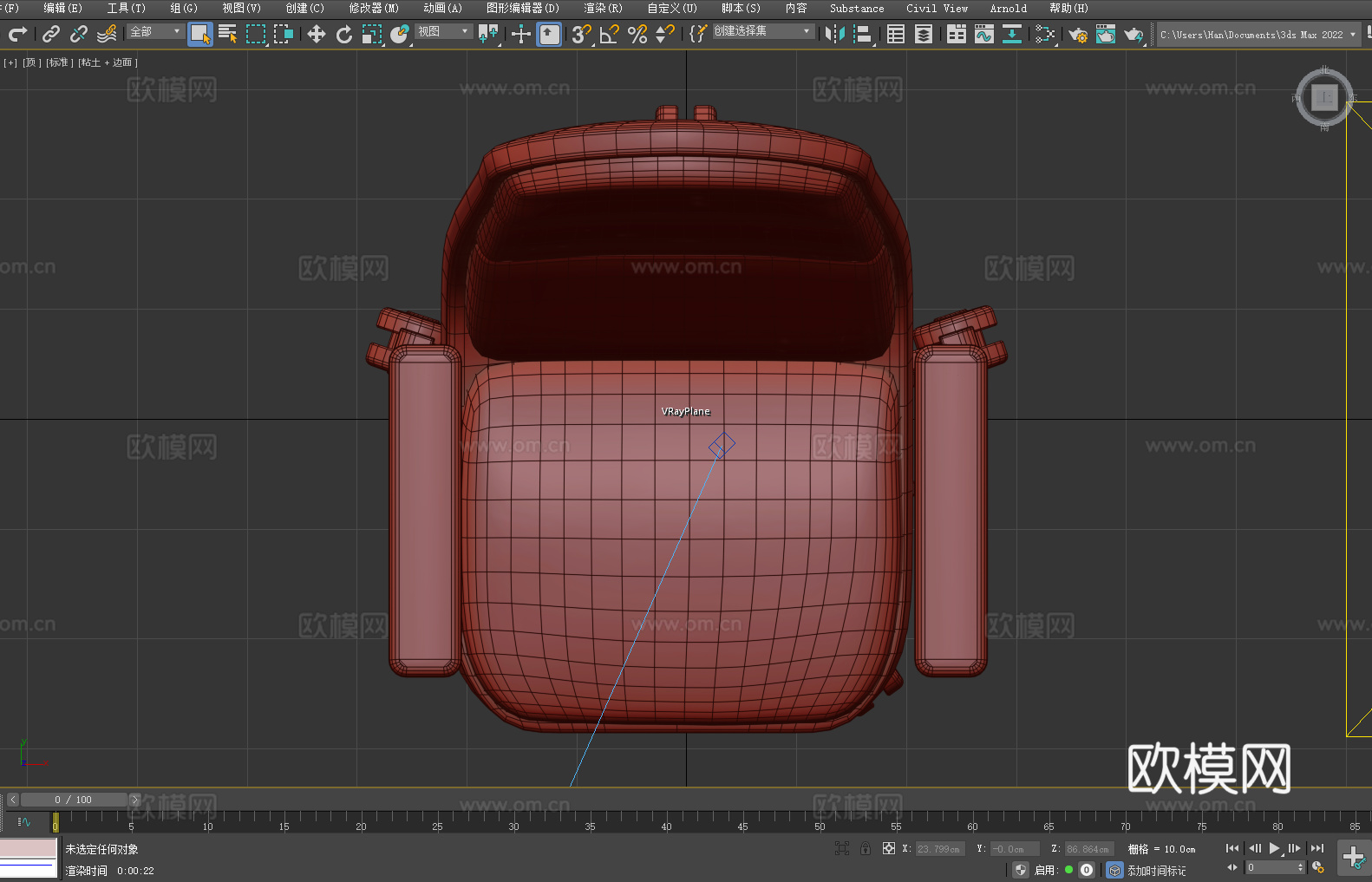Open 创建选择集 named selection dropdown
This screenshot has width=1372, height=882.
[x=763, y=31]
